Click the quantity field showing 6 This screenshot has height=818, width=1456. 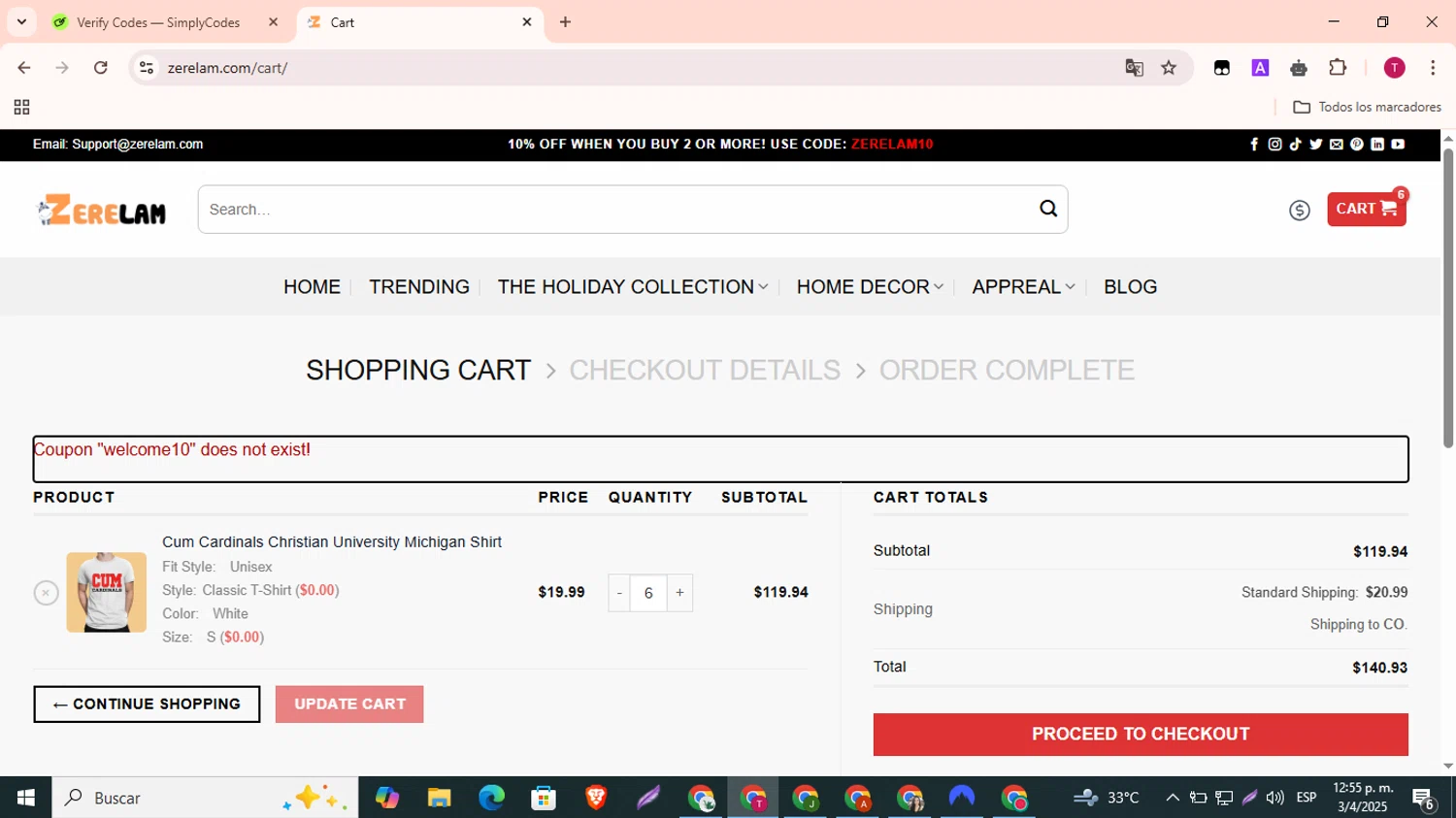point(648,593)
